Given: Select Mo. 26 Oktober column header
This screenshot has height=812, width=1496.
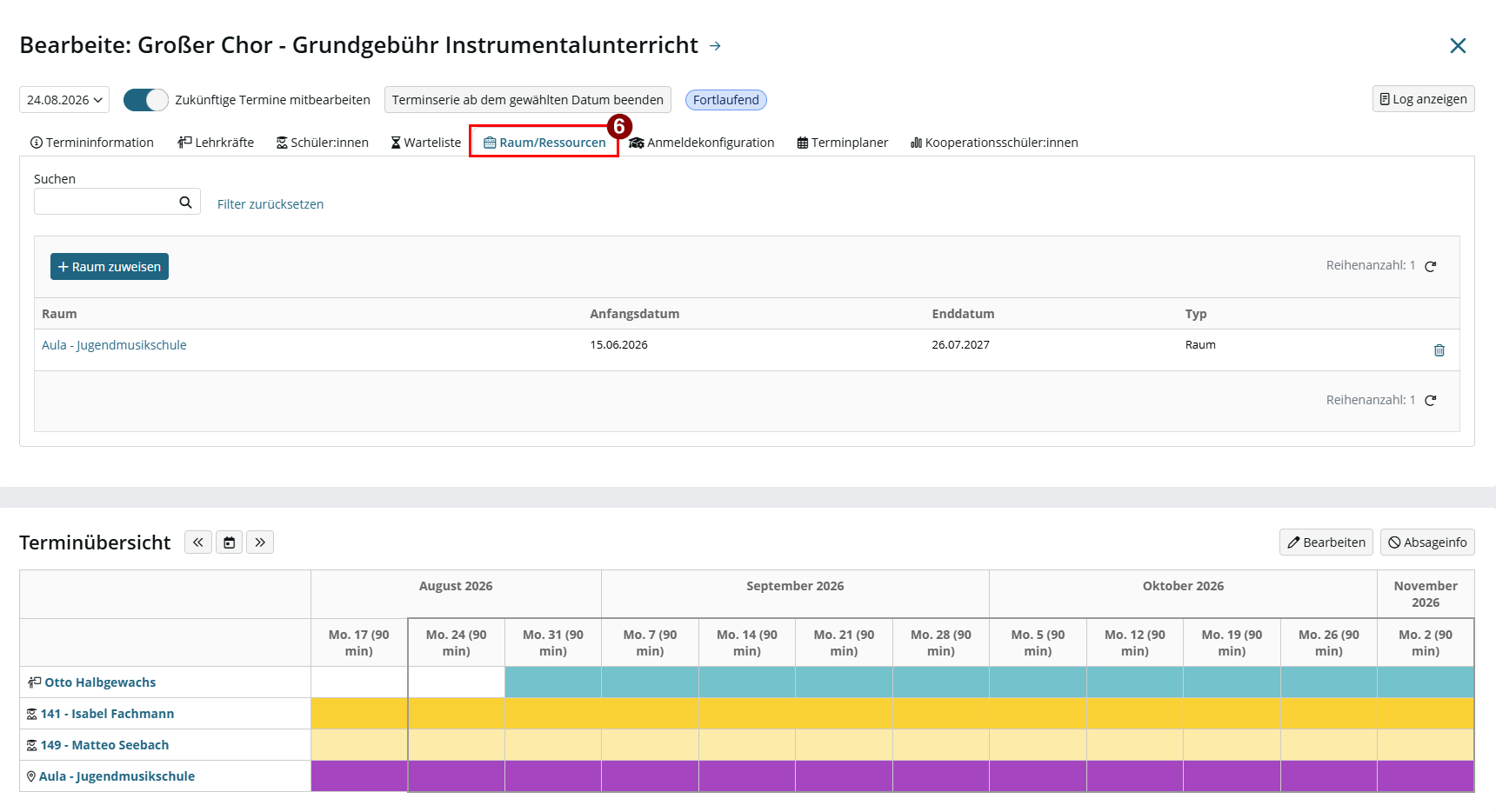Looking at the screenshot, I should pyautogui.click(x=1329, y=642).
